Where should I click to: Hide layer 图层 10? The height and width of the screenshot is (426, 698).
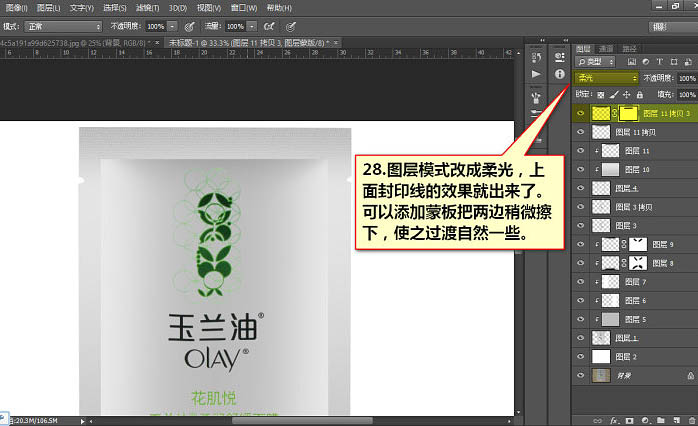(580, 169)
